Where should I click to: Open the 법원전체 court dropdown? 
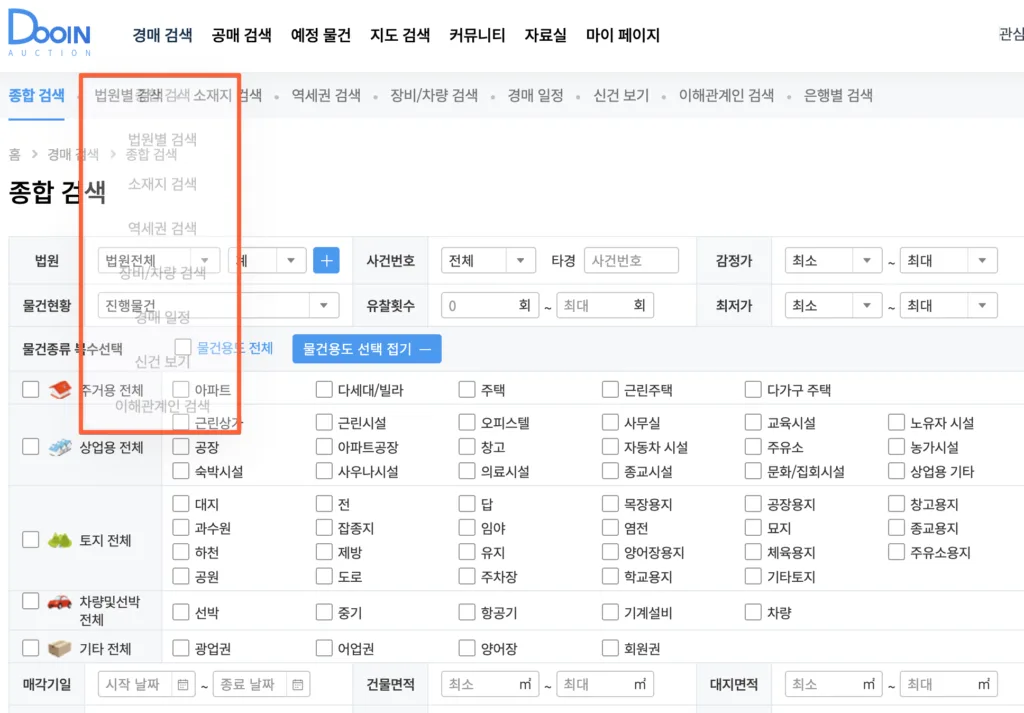(x=159, y=261)
